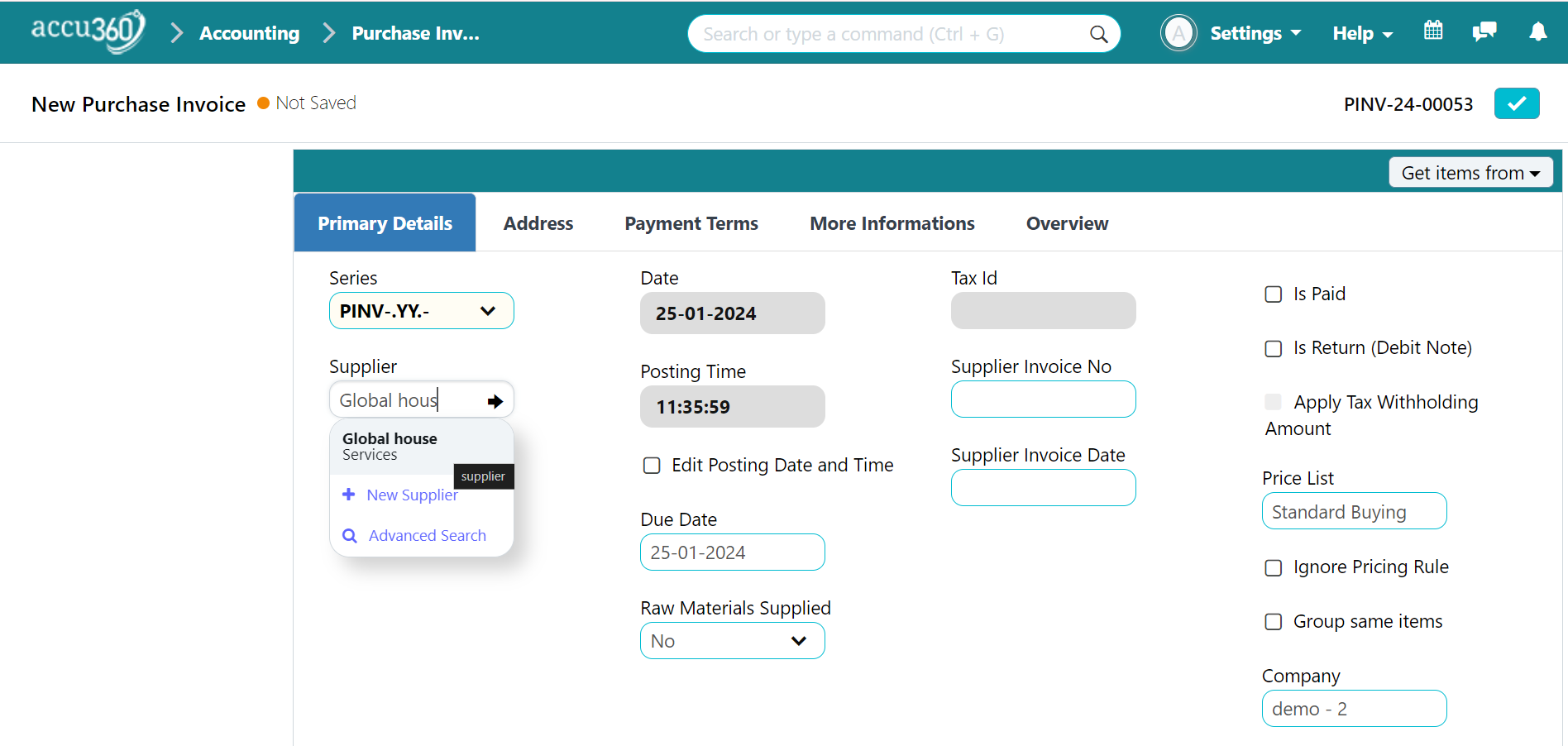Image resolution: width=1568 pixels, height=746 pixels.
Task: Switch to the Overview tab
Action: [1067, 223]
